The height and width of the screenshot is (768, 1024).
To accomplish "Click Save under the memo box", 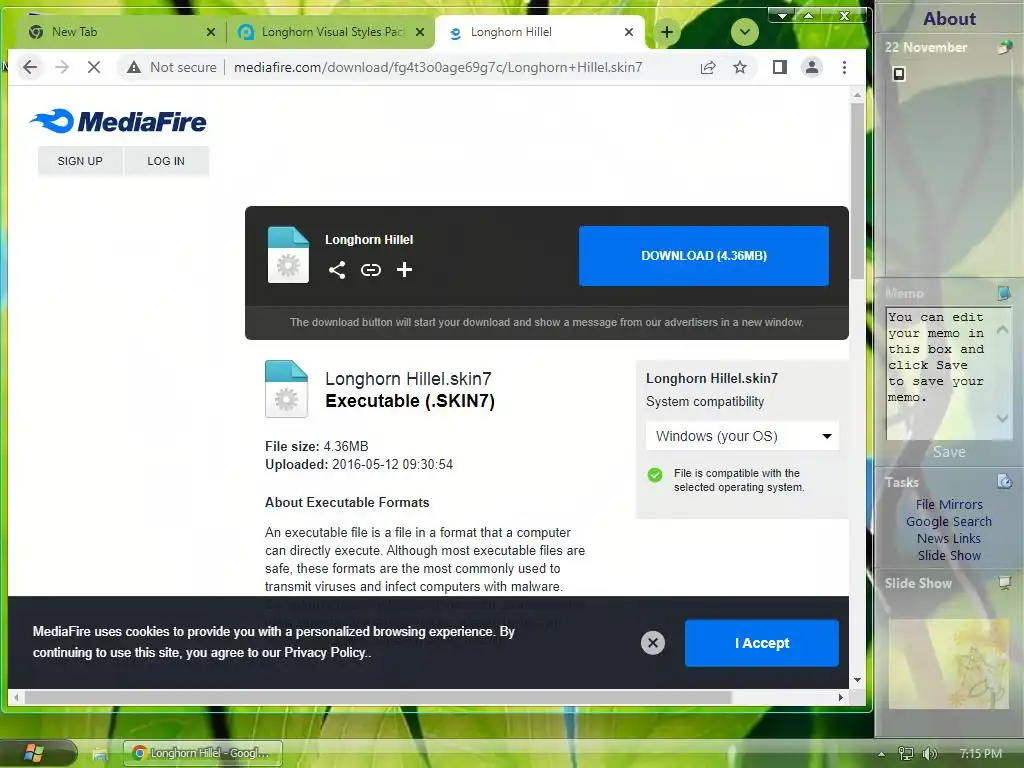I will (x=949, y=452).
